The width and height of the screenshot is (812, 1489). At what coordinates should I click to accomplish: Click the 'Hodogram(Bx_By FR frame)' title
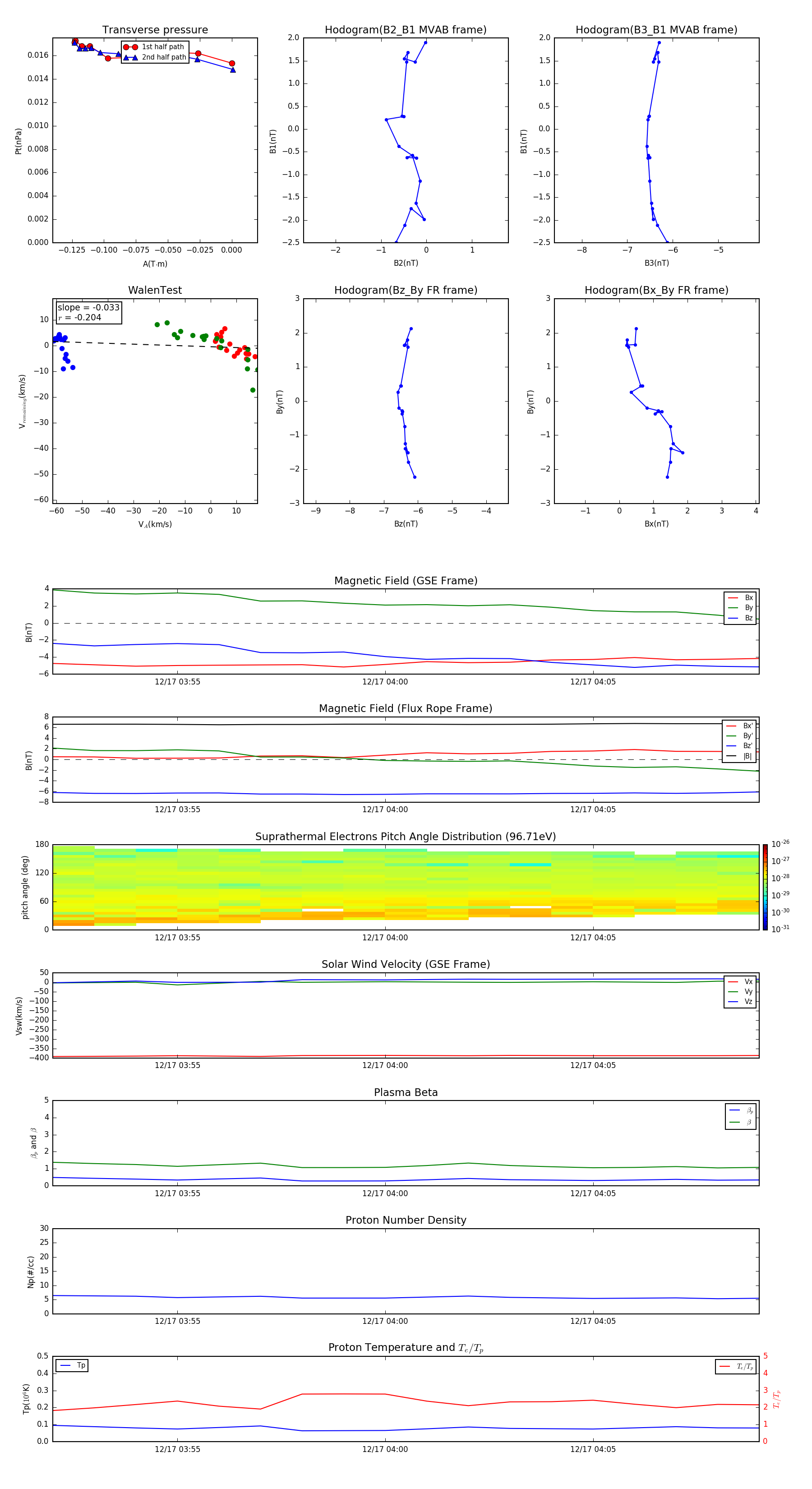tap(656, 290)
